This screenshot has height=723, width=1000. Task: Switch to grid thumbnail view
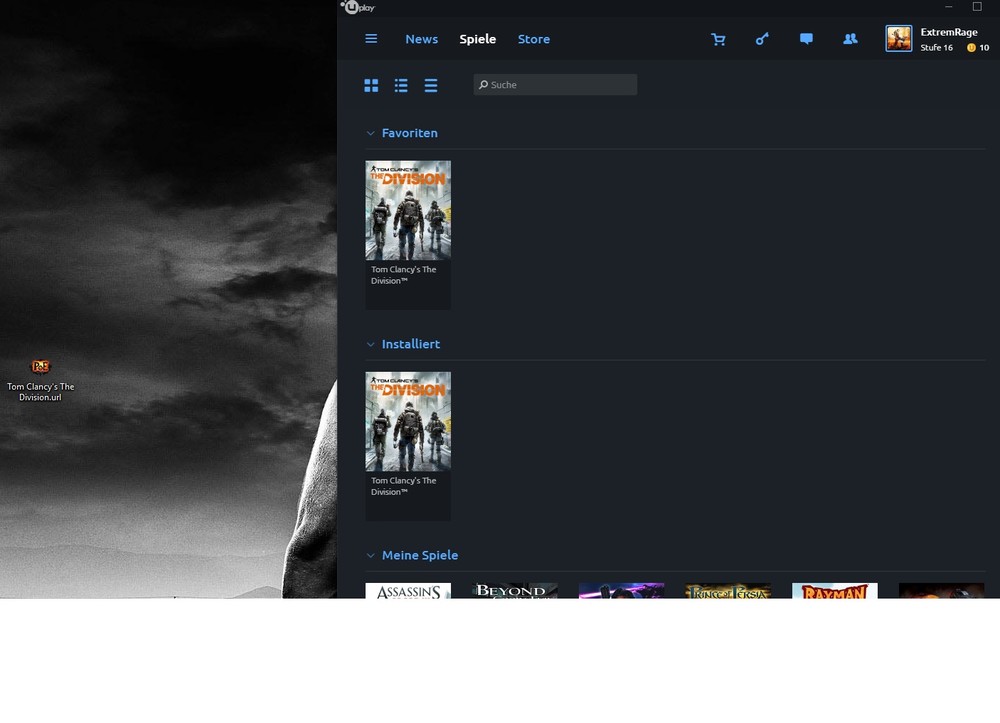point(371,86)
